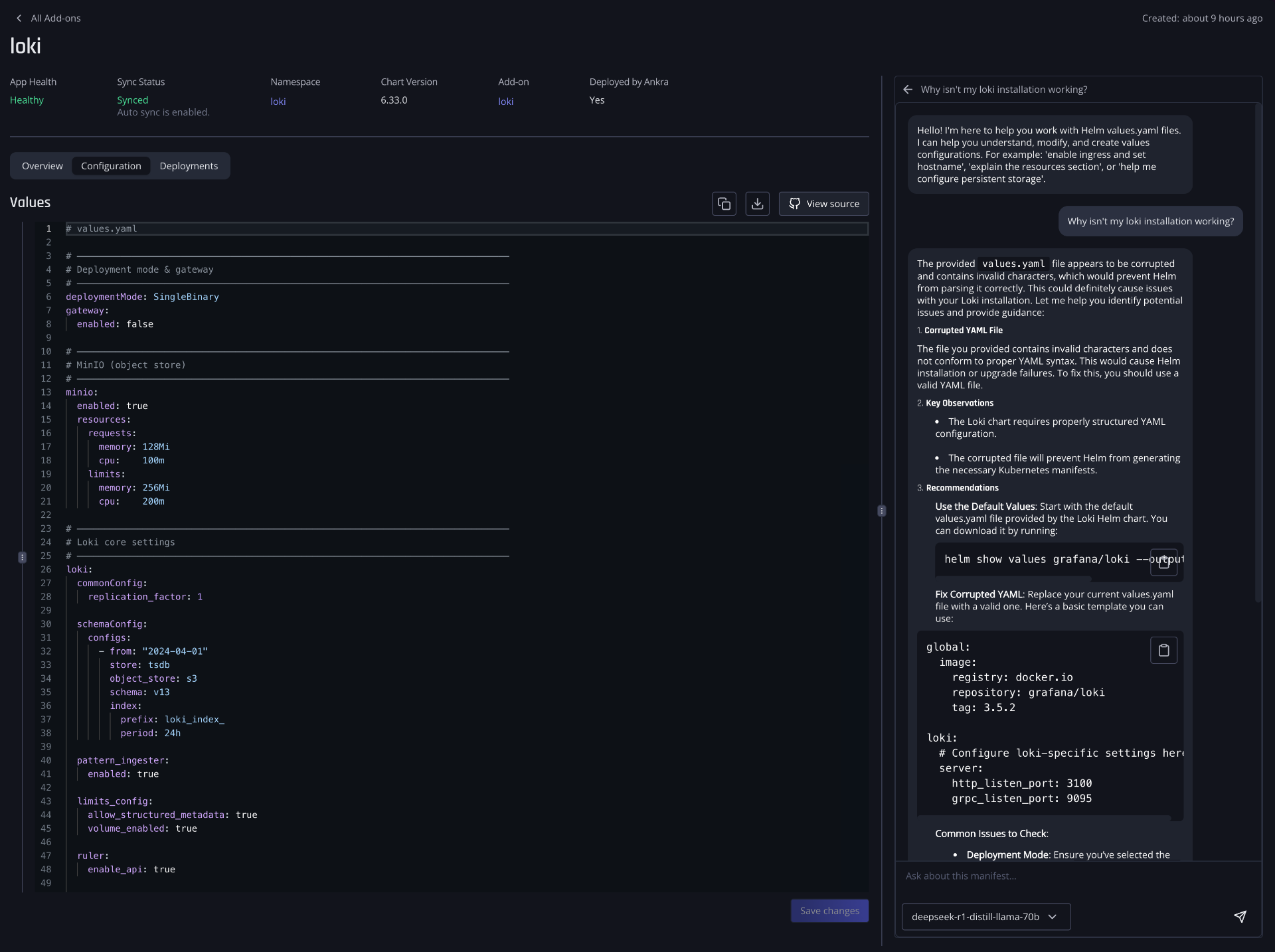Click the cpu: 200m limits line
Image resolution: width=1275 pixels, height=952 pixels.
131,501
